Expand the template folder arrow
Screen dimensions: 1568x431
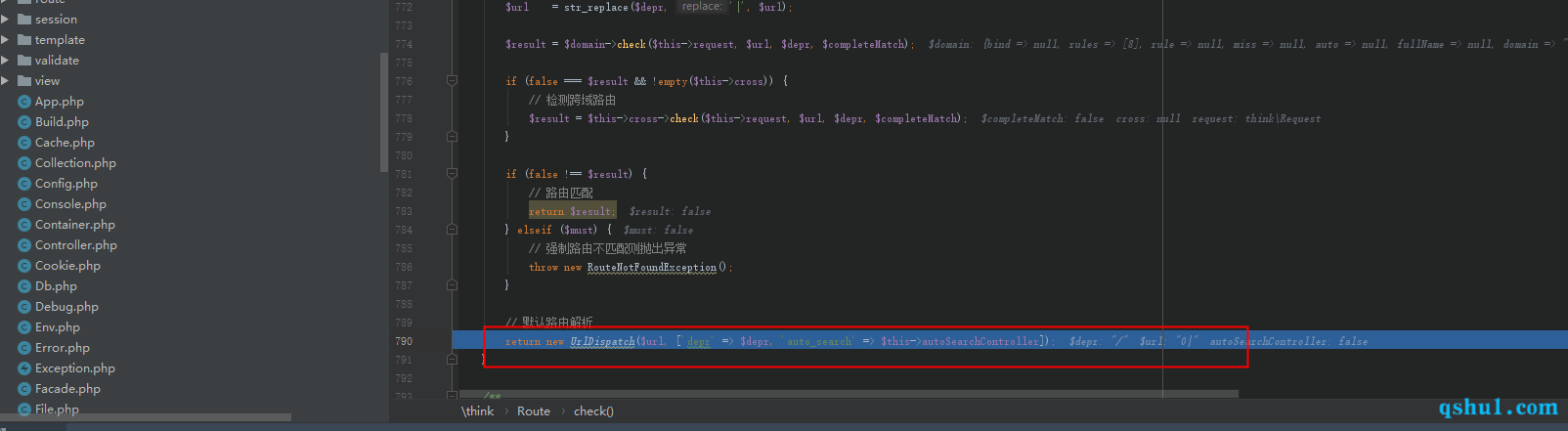5,39
